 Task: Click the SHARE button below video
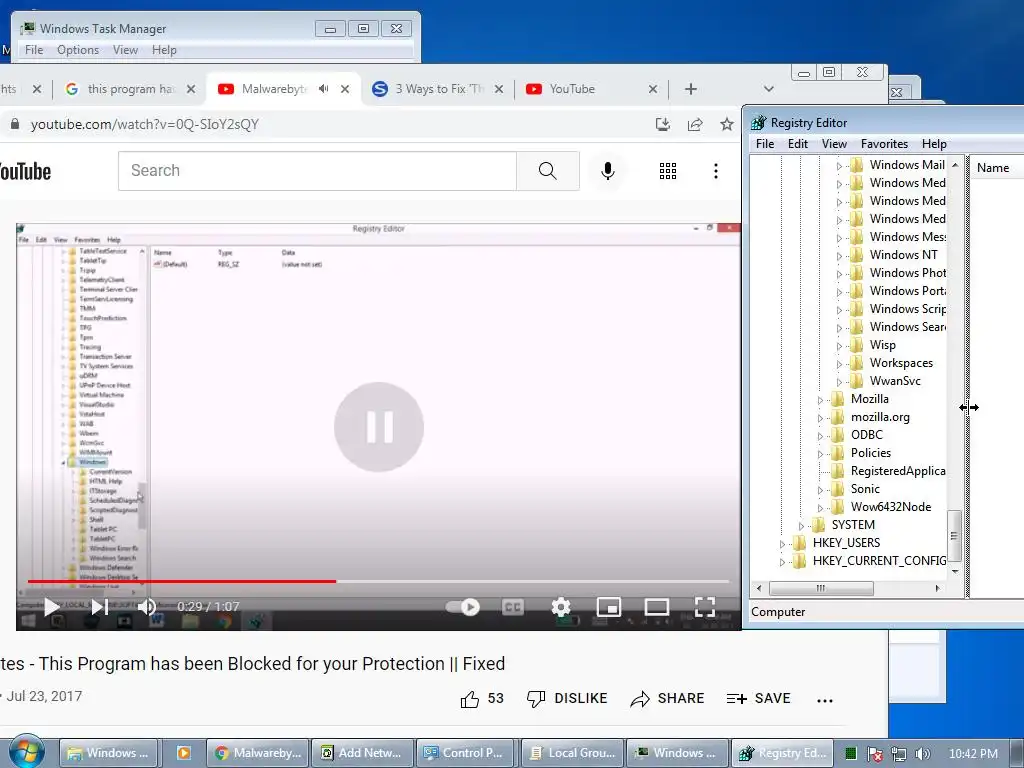coord(667,699)
